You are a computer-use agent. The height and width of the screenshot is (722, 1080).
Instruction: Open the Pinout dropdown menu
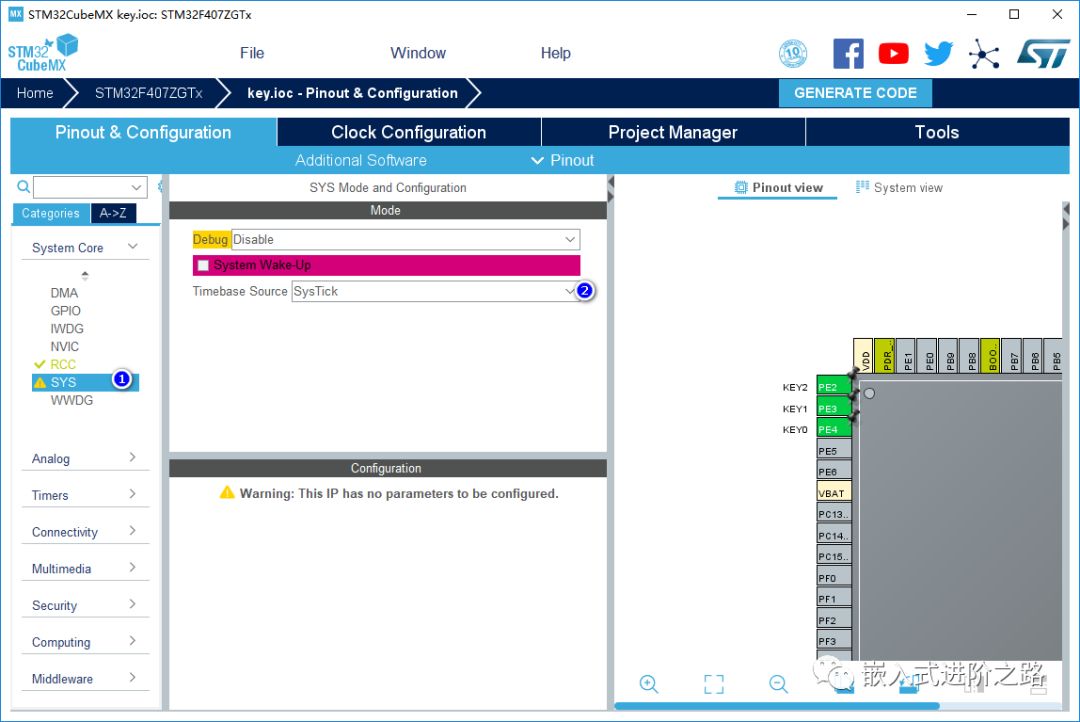coord(563,160)
